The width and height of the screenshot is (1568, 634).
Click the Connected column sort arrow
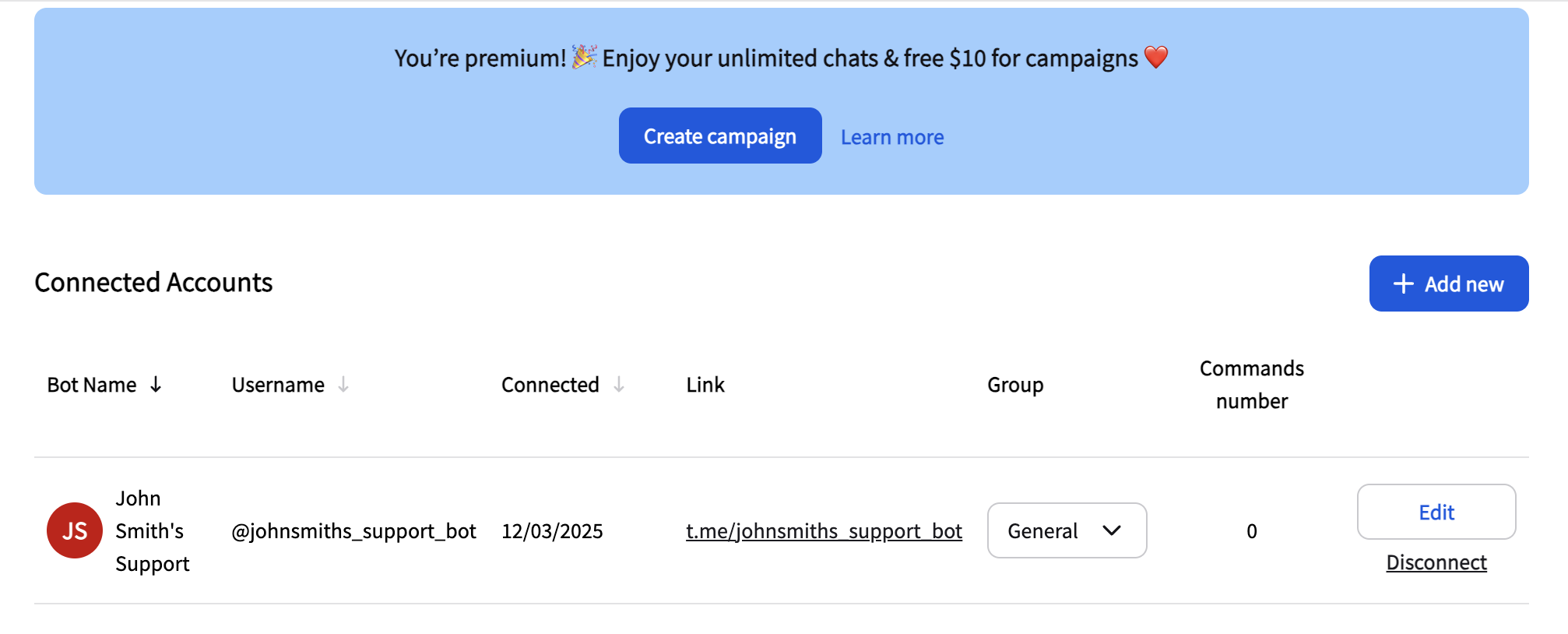point(619,385)
